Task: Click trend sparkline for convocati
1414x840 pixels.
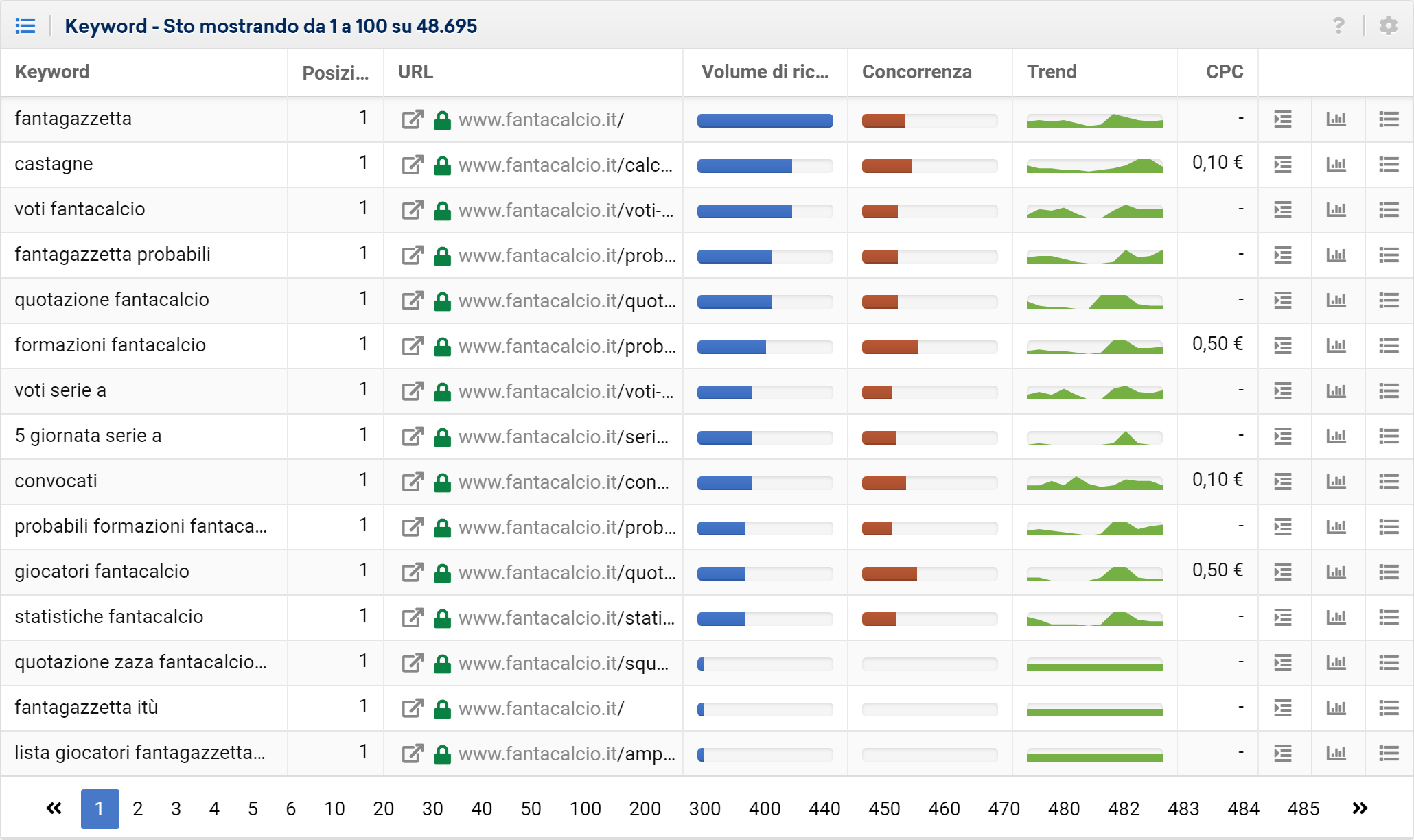Action: point(1094,482)
